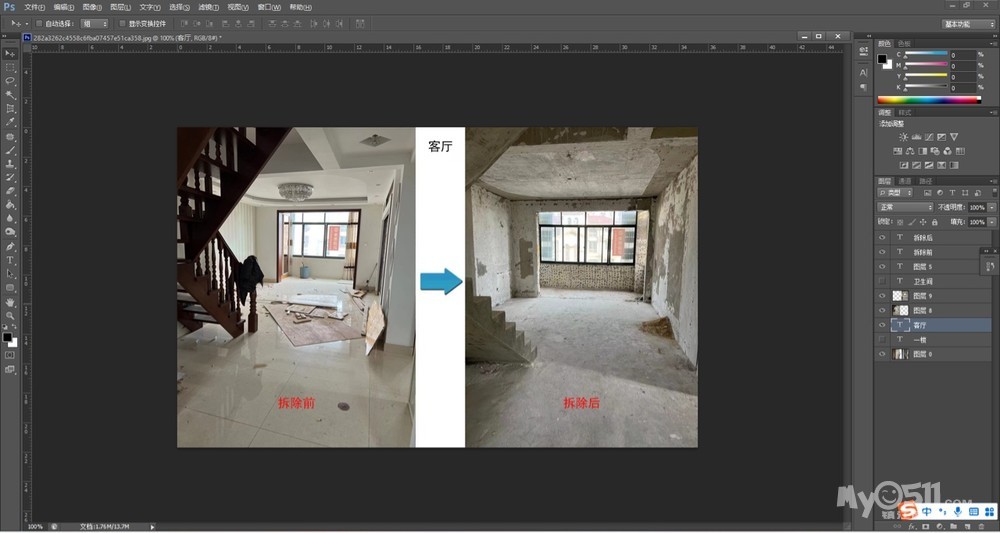Check the 显示变换控件 option
The width and height of the screenshot is (1000, 533).
click(x=122, y=23)
